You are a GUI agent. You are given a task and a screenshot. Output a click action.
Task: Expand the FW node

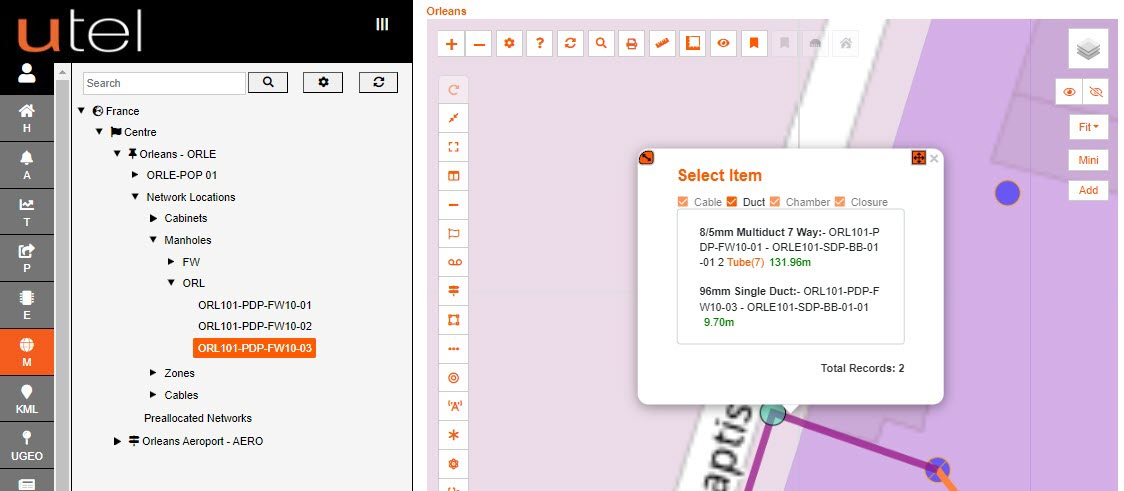pyautogui.click(x=171, y=262)
